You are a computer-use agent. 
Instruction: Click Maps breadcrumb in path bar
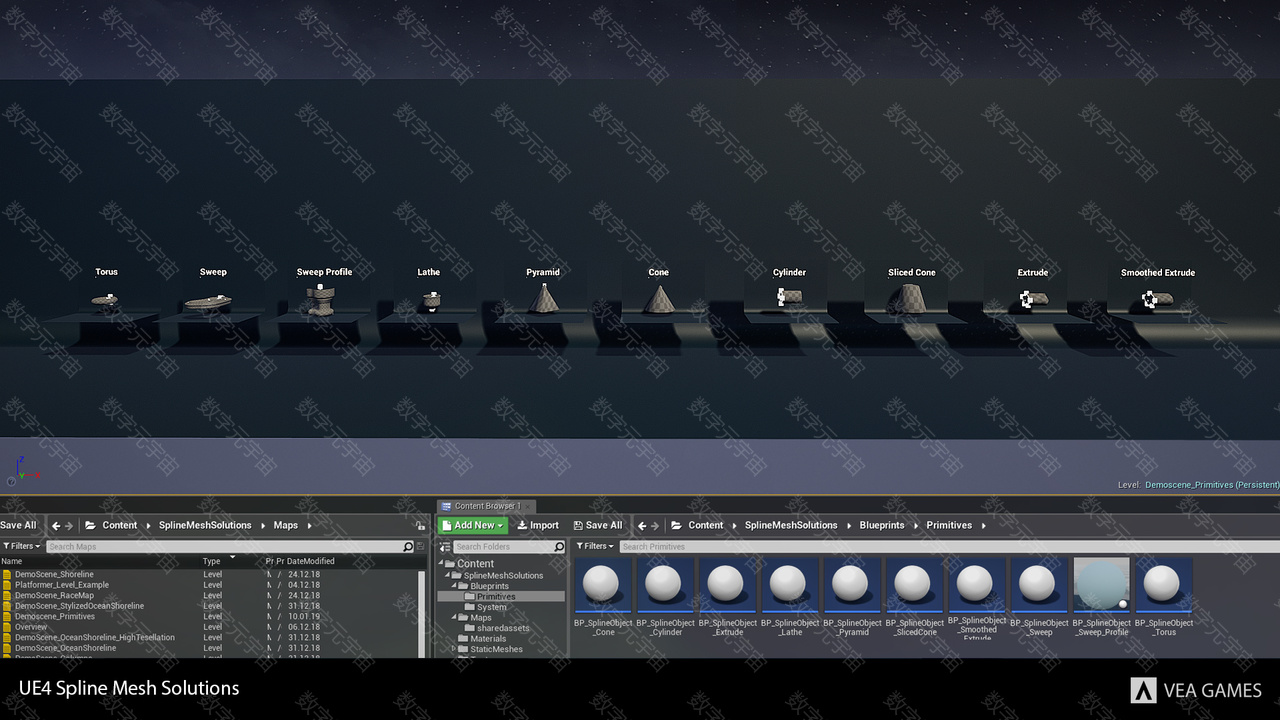tap(286, 525)
